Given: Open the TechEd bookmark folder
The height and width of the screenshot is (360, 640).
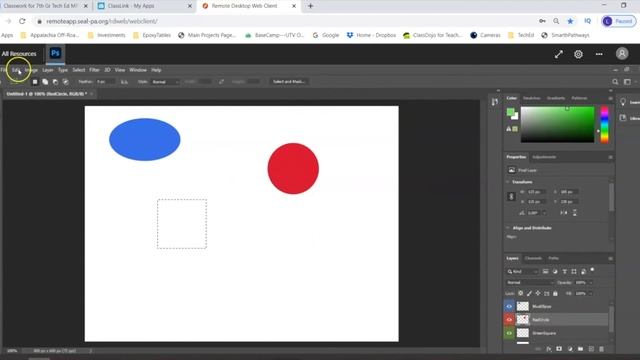Looking at the screenshot, I should [521, 35].
